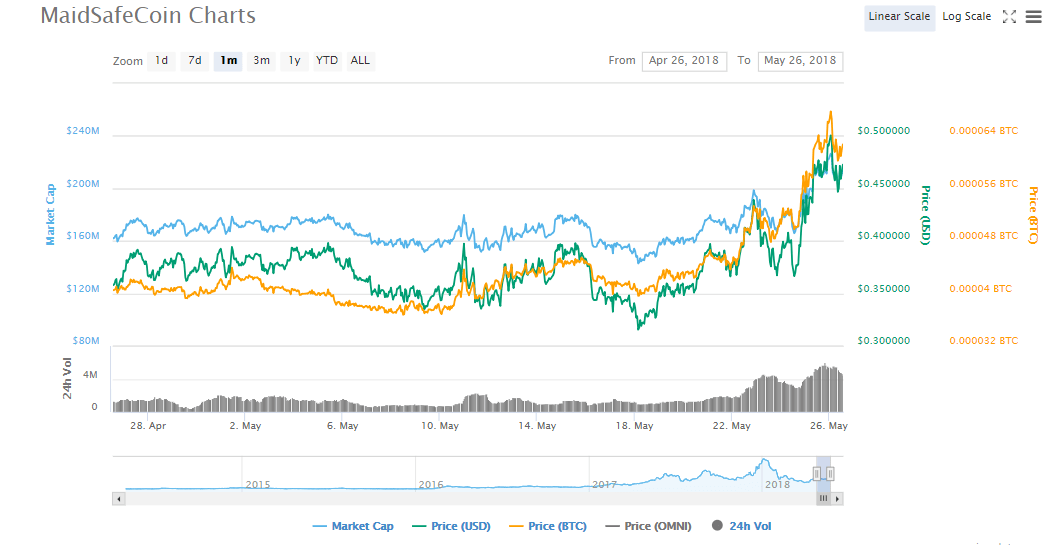Image resolution: width=1053 pixels, height=545 pixels.
Task: Select the 3m zoom range
Action: pos(261,61)
